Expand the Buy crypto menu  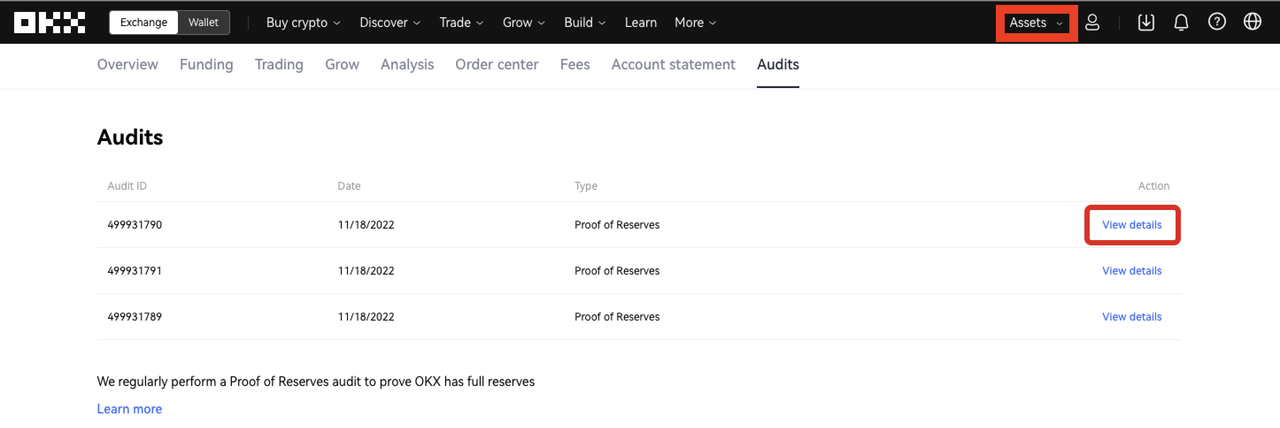[303, 22]
